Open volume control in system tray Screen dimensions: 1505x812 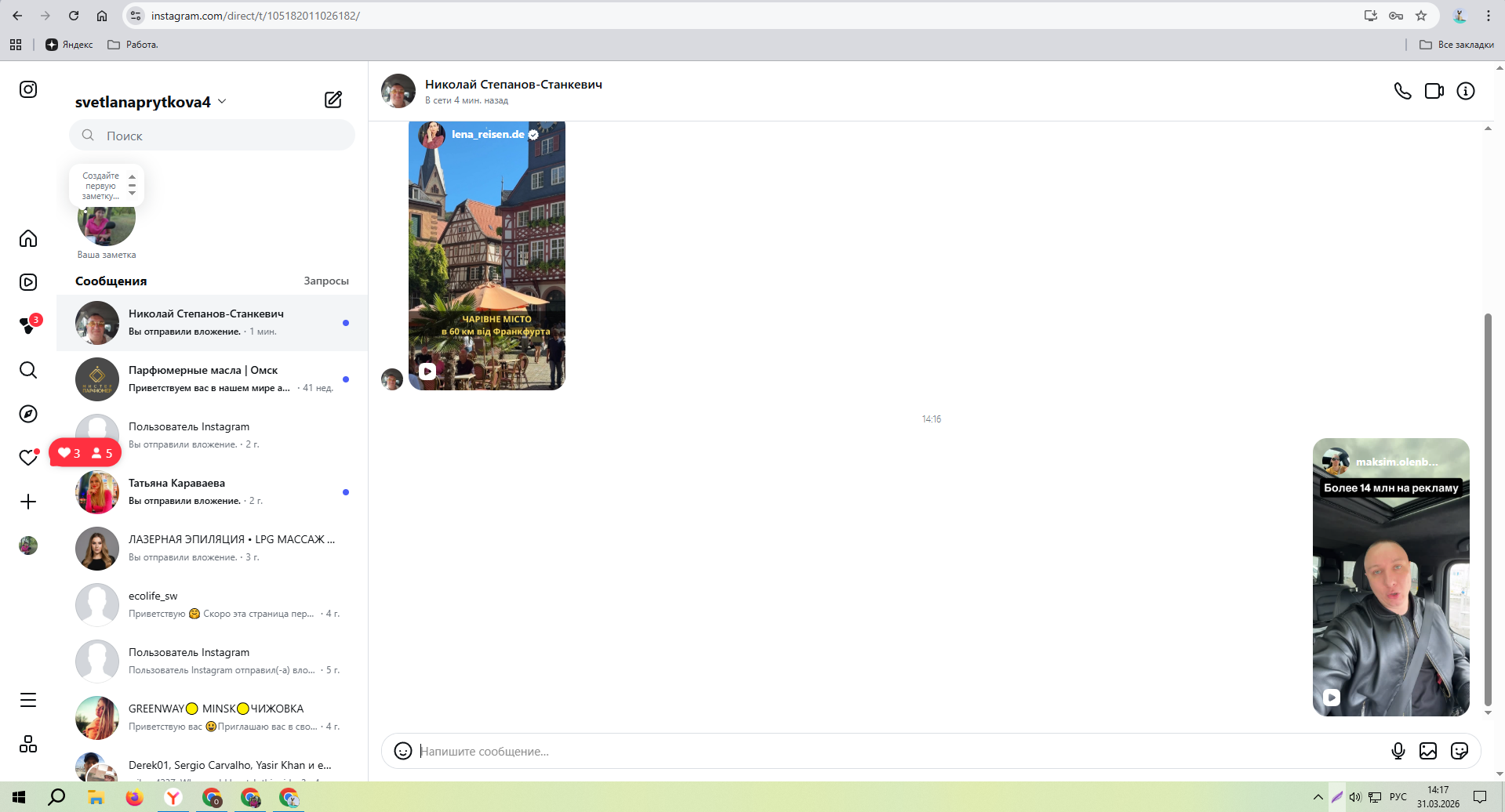click(1355, 797)
